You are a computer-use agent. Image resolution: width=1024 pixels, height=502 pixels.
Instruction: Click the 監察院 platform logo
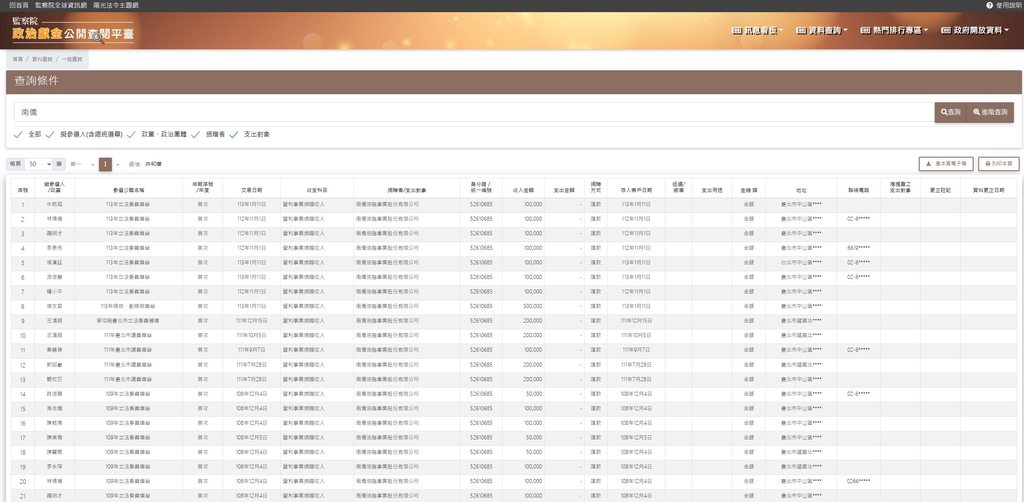[72, 30]
